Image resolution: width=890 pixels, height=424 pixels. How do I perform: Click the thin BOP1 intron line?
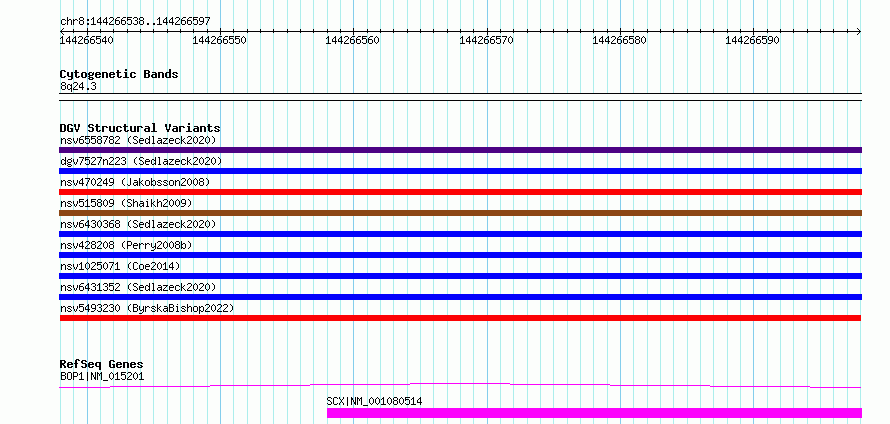[x=460, y=385]
